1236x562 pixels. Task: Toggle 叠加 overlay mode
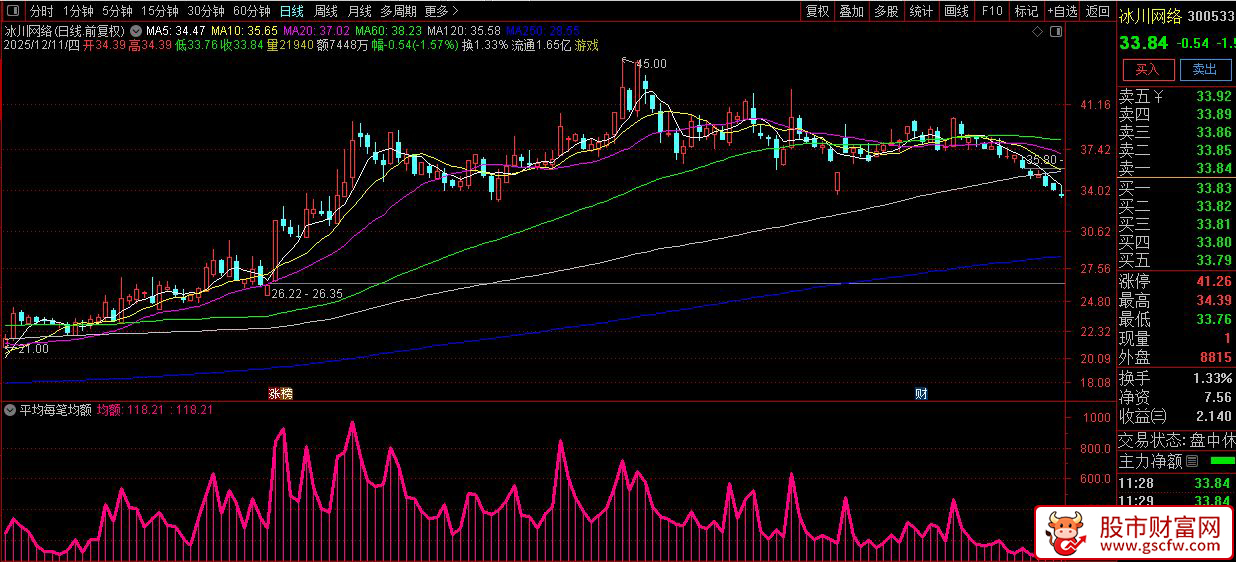pyautogui.click(x=851, y=12)
